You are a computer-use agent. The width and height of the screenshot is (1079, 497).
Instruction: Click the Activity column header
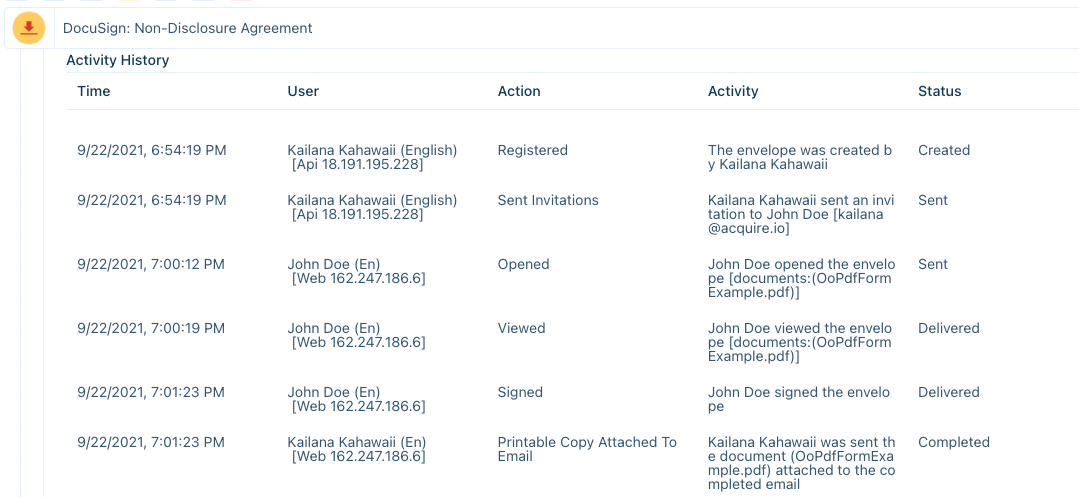(733, 91)
